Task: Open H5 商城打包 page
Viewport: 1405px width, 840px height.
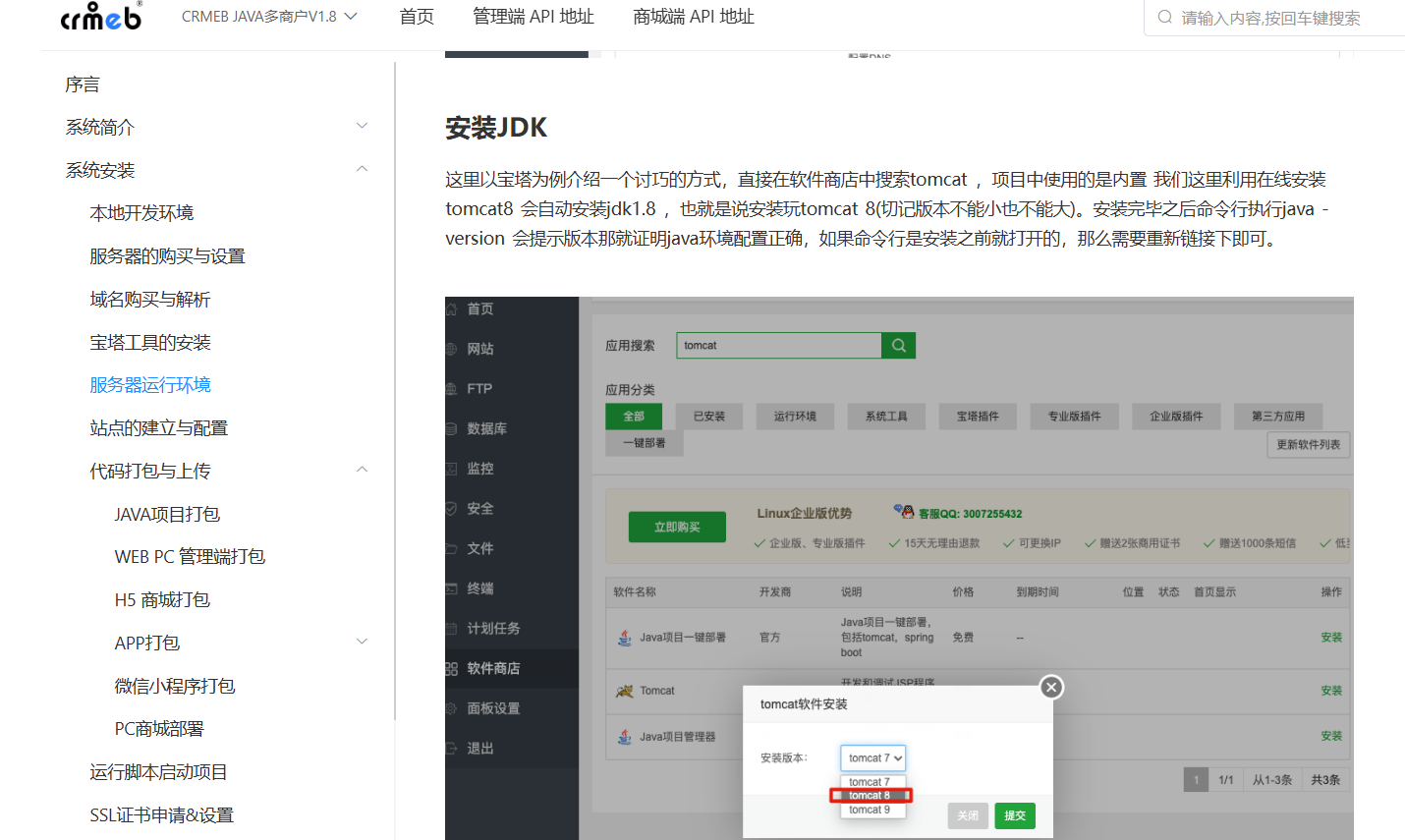Action: tap(162, 600)
